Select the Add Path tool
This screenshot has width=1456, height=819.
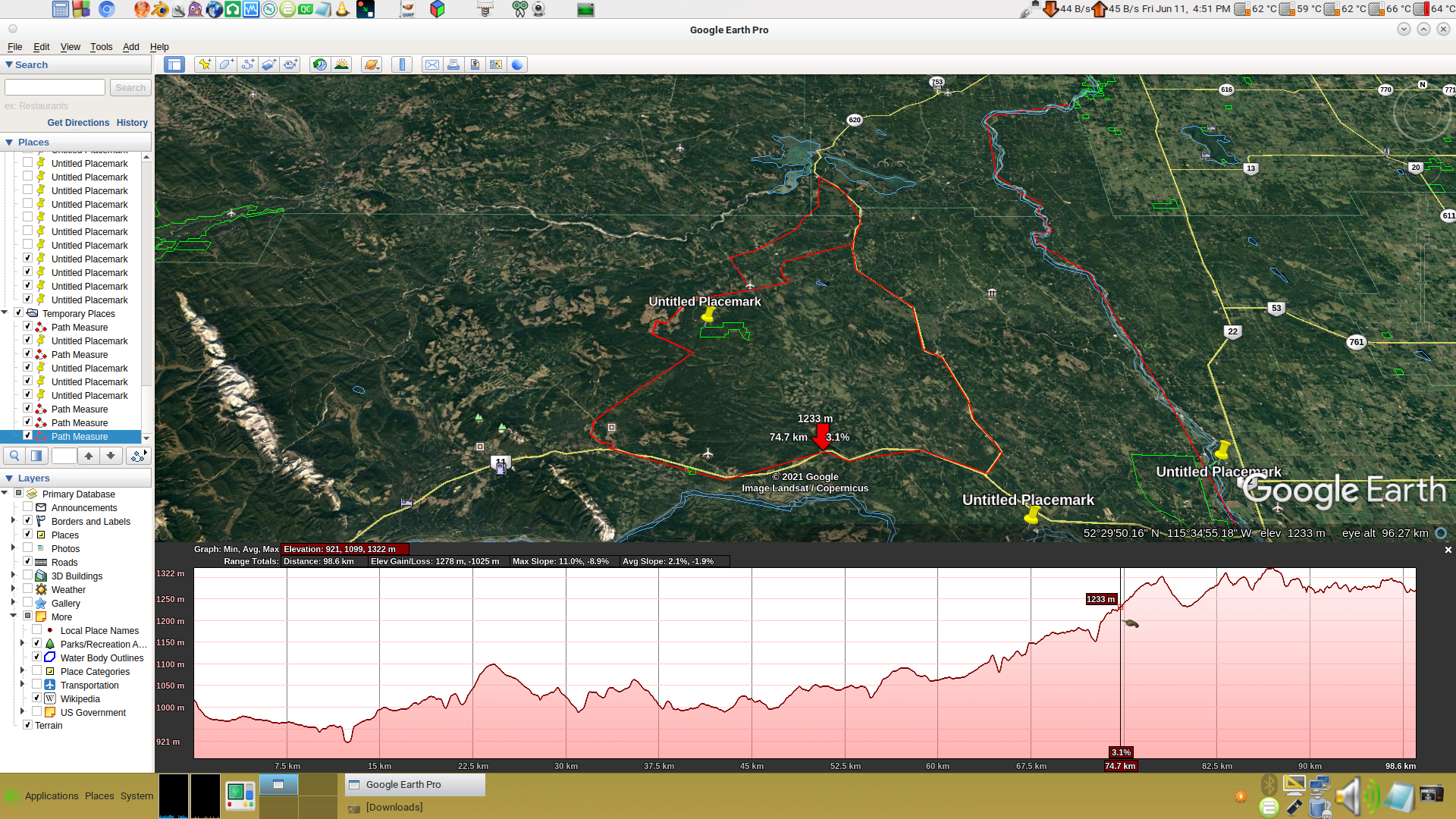click(247, 64)
